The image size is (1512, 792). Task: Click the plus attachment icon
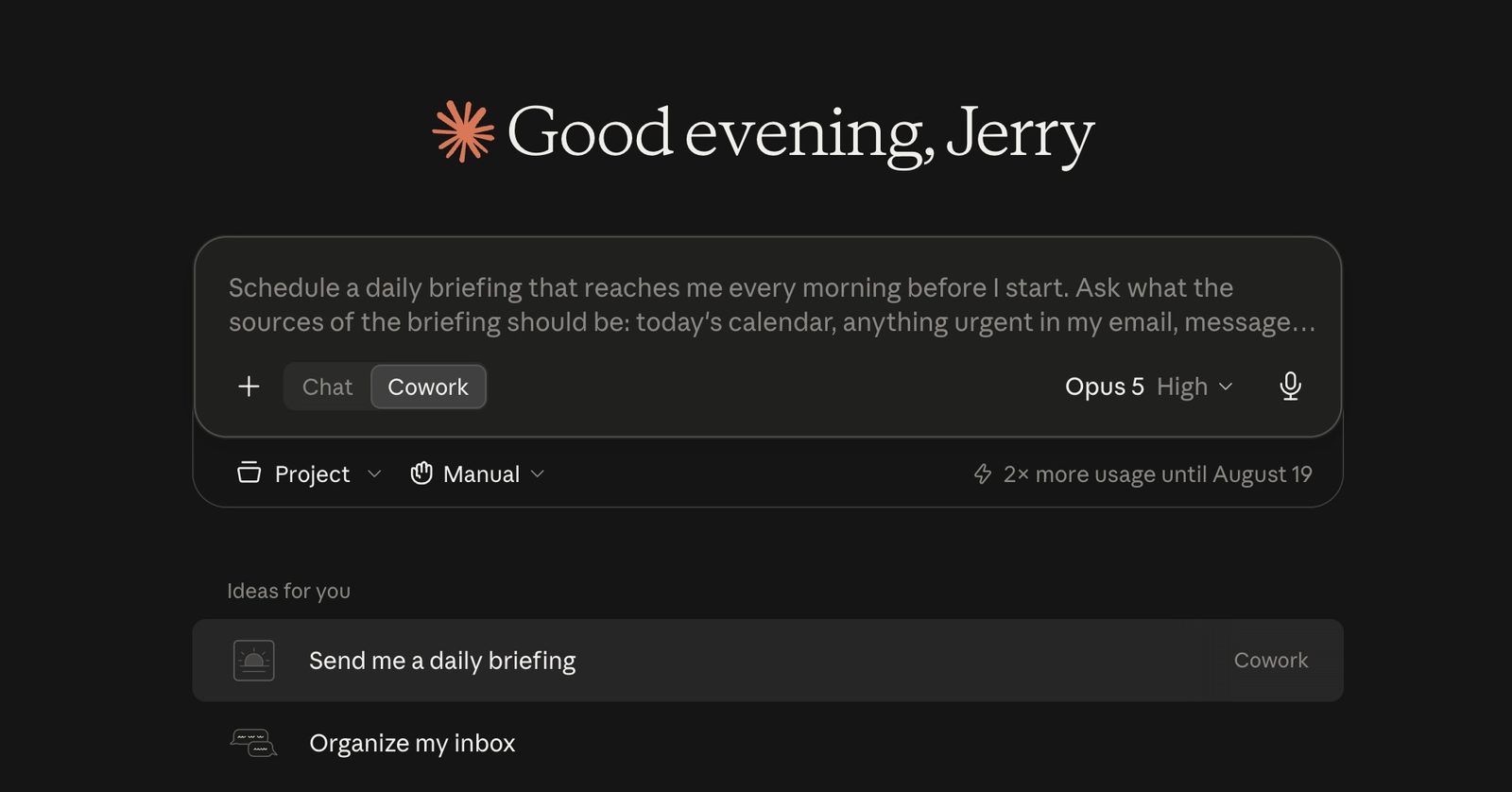pyautogui.click(x=249, y=387)
